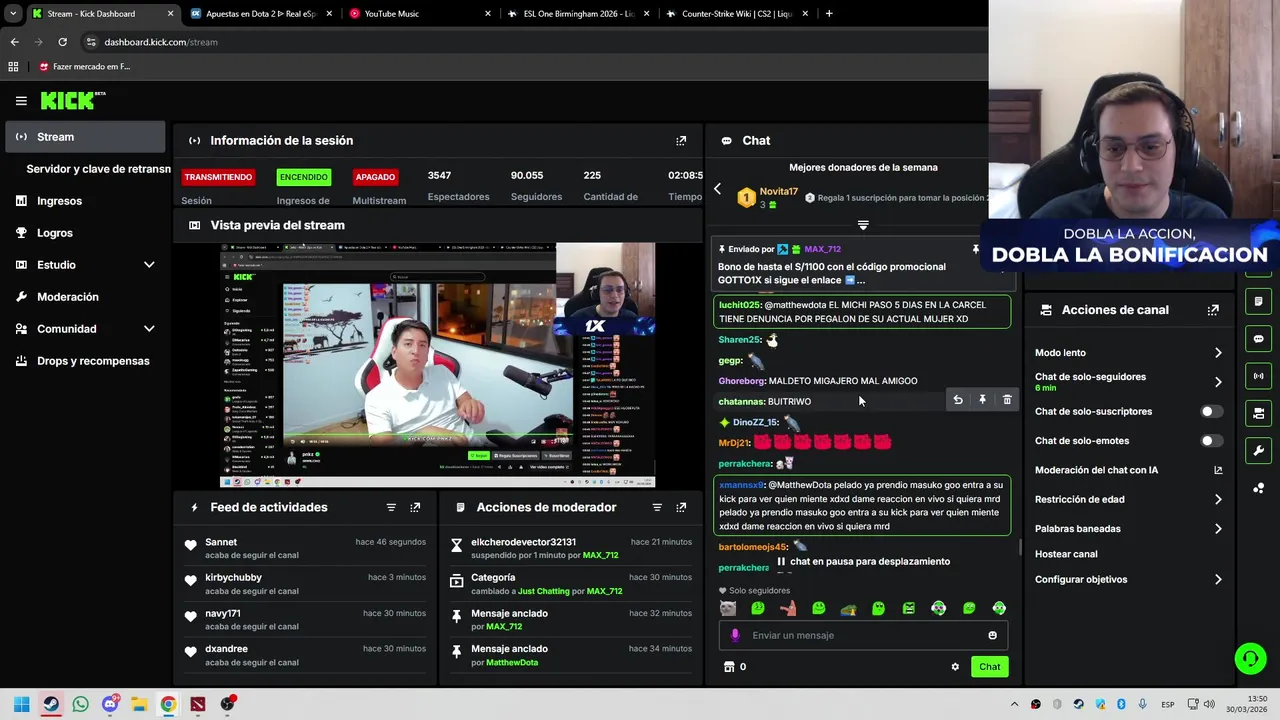Open chat settings gear
Viewport: 1280px width, 720px height.
click(955, 667)
